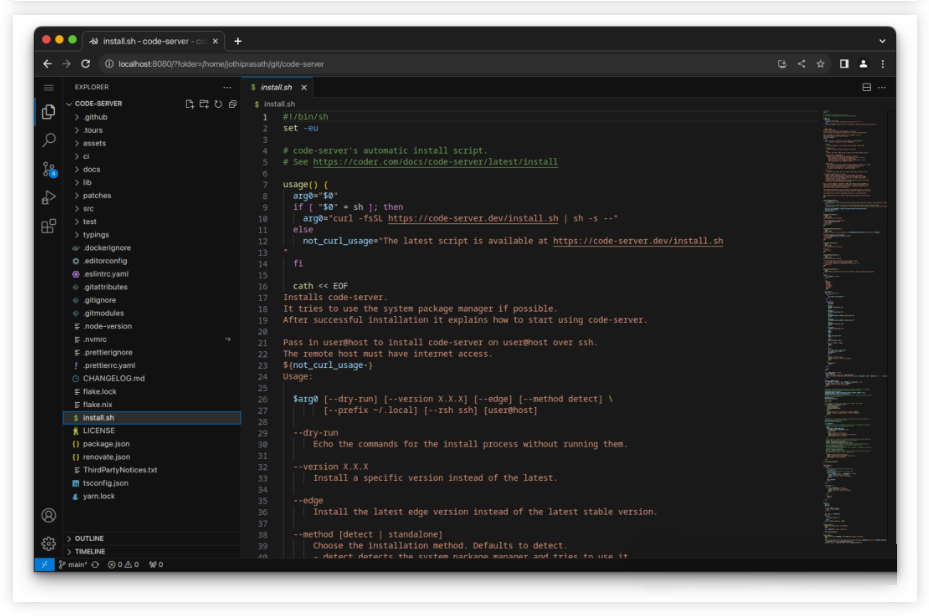Screen dimensions: 929x616
Task: Select the install.sh editor tab
Action: point(276,87)
